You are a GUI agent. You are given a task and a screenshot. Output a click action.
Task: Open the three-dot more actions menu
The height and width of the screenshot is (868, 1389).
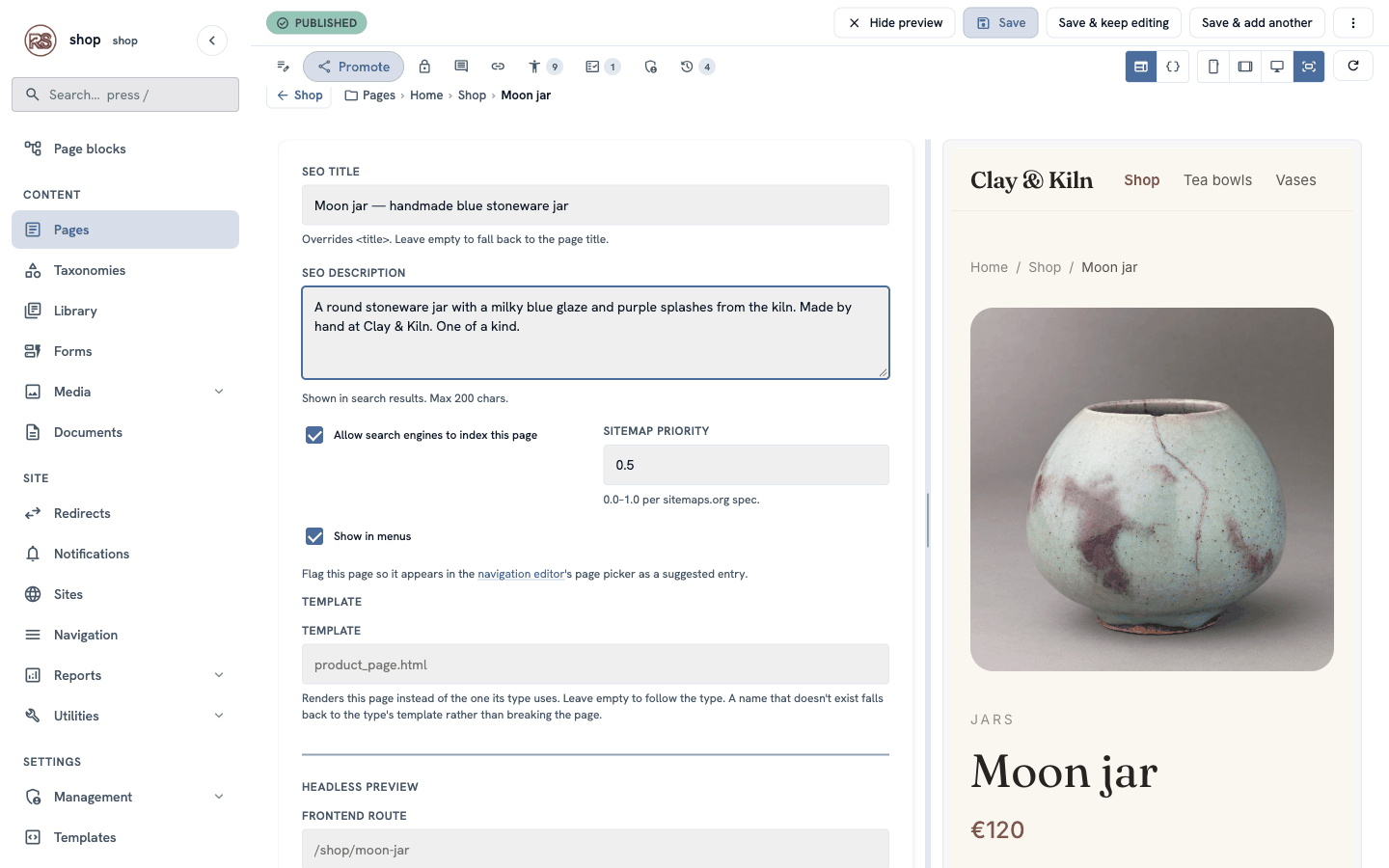point(1353,23)
